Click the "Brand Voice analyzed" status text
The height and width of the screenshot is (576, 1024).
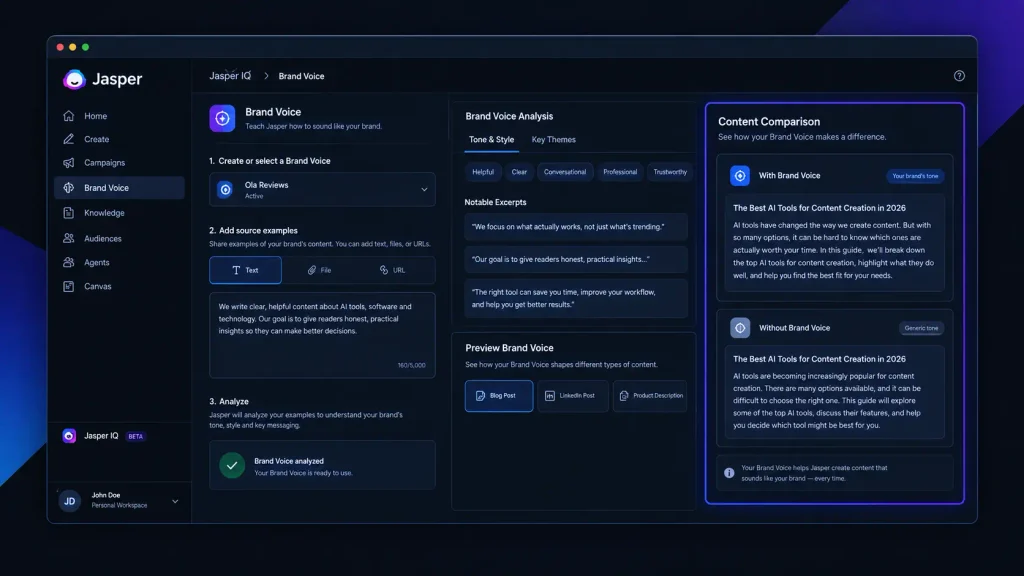(289, 461)
